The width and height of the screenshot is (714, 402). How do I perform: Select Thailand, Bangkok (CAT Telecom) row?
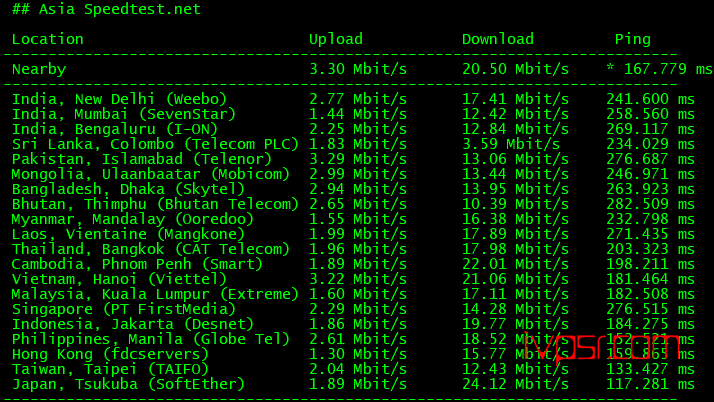pyautogui.click(x=353, y=249)
